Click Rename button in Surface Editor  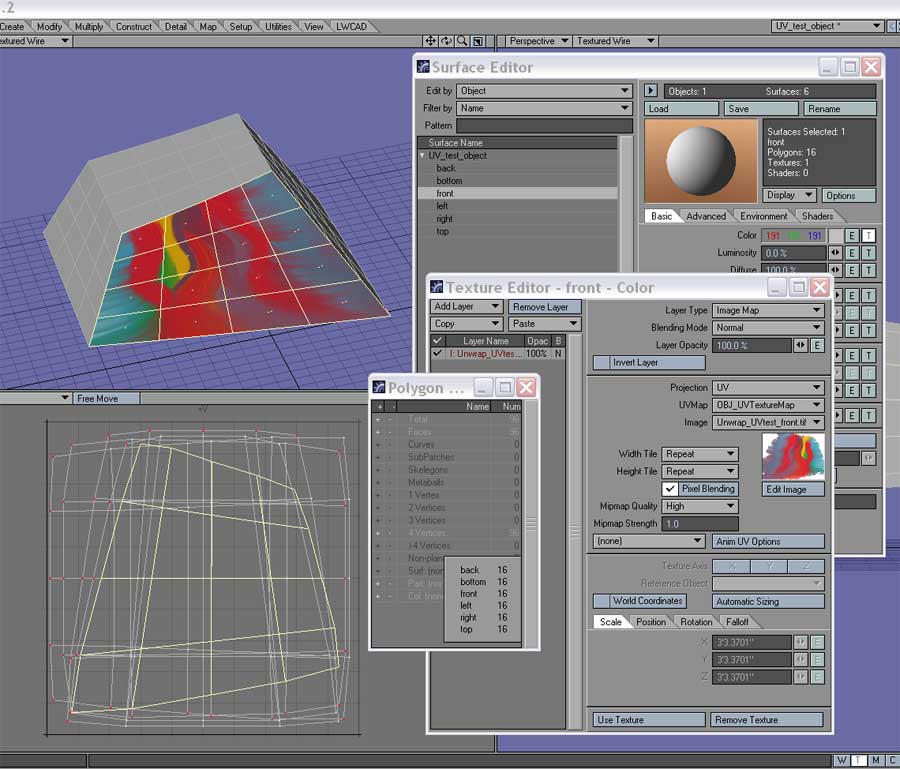tap(840, 108)
